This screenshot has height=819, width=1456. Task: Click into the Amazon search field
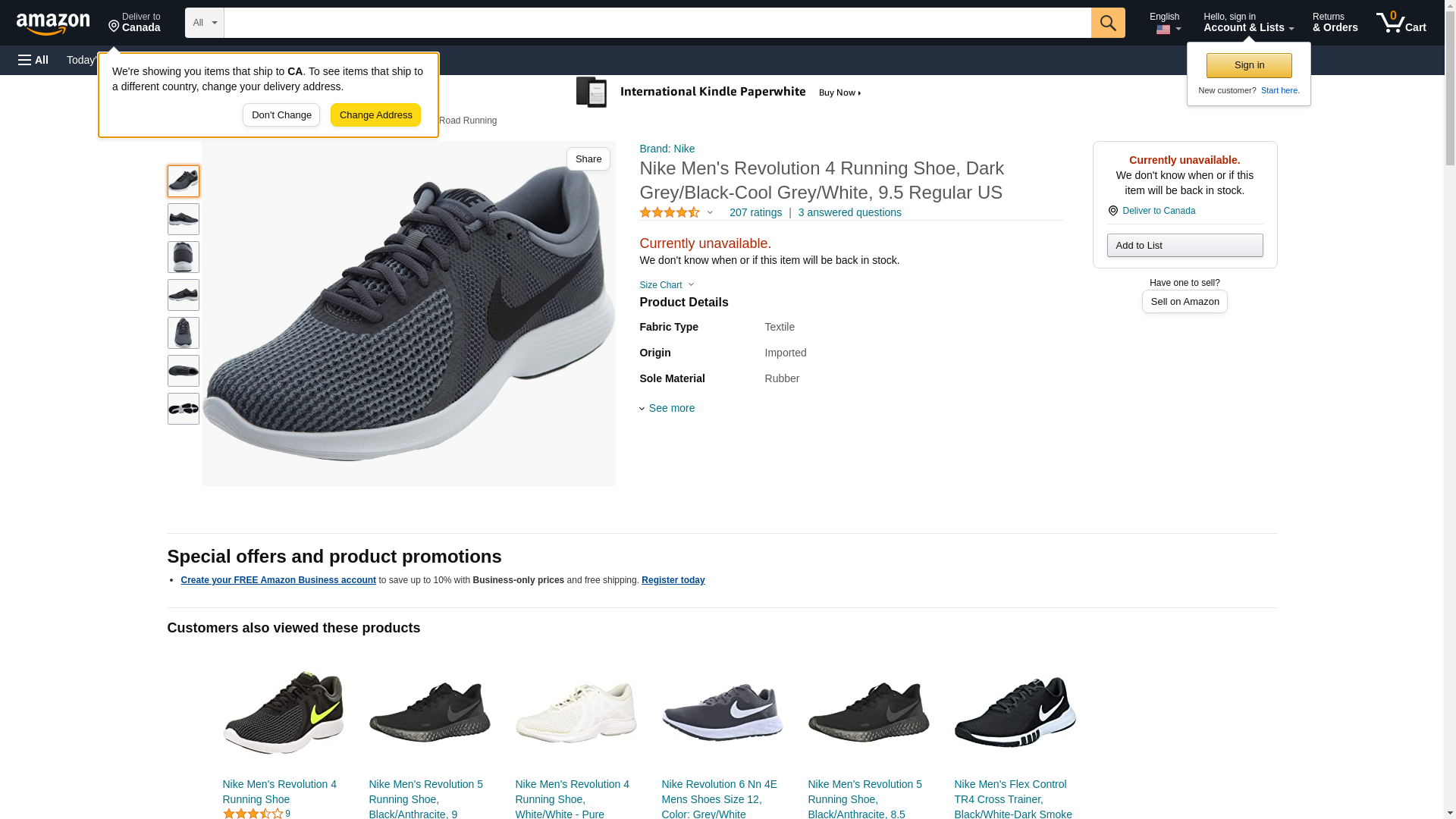[657, 23]
